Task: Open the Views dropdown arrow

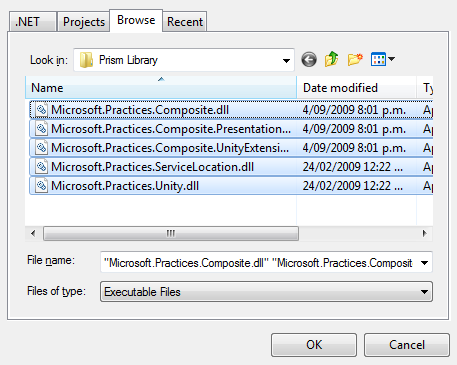Action: [x=392, y=59]
